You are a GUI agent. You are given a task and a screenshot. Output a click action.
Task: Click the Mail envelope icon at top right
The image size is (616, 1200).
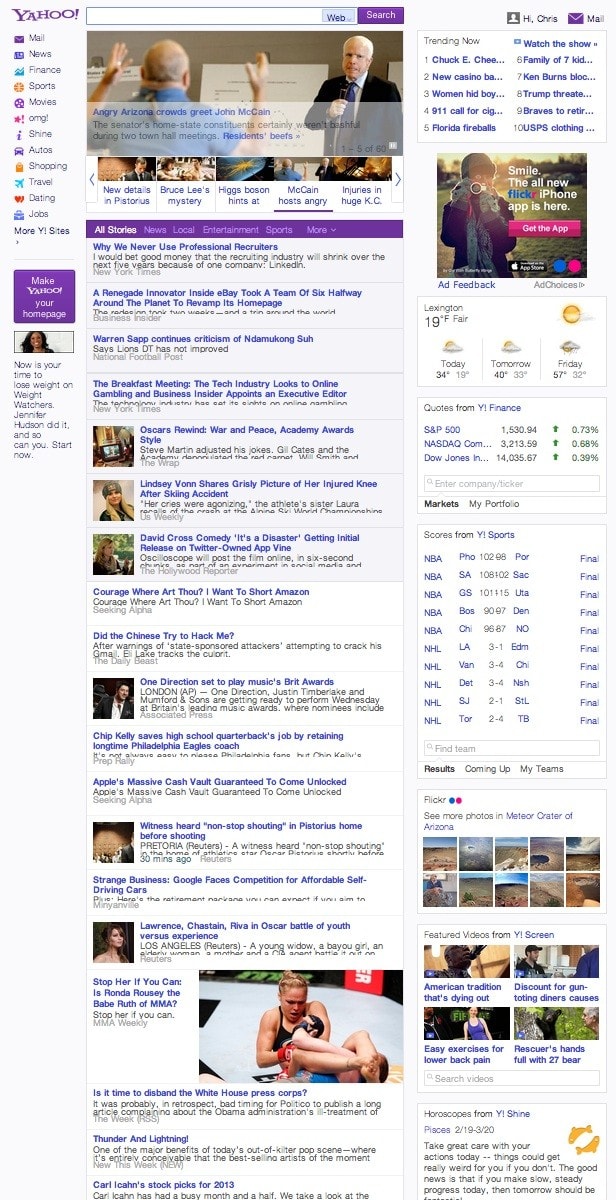coord(575,18)
